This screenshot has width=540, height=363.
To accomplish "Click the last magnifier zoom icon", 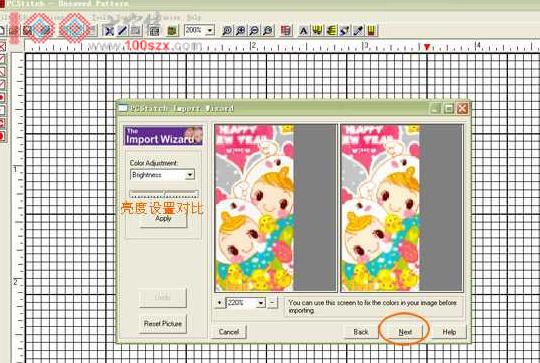I will point(268,31).
